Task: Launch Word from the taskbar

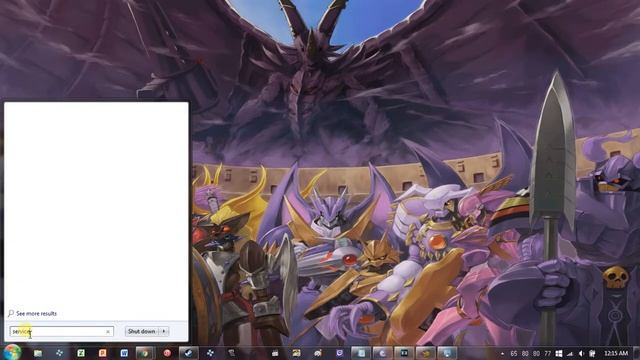Action: [124, 353]
